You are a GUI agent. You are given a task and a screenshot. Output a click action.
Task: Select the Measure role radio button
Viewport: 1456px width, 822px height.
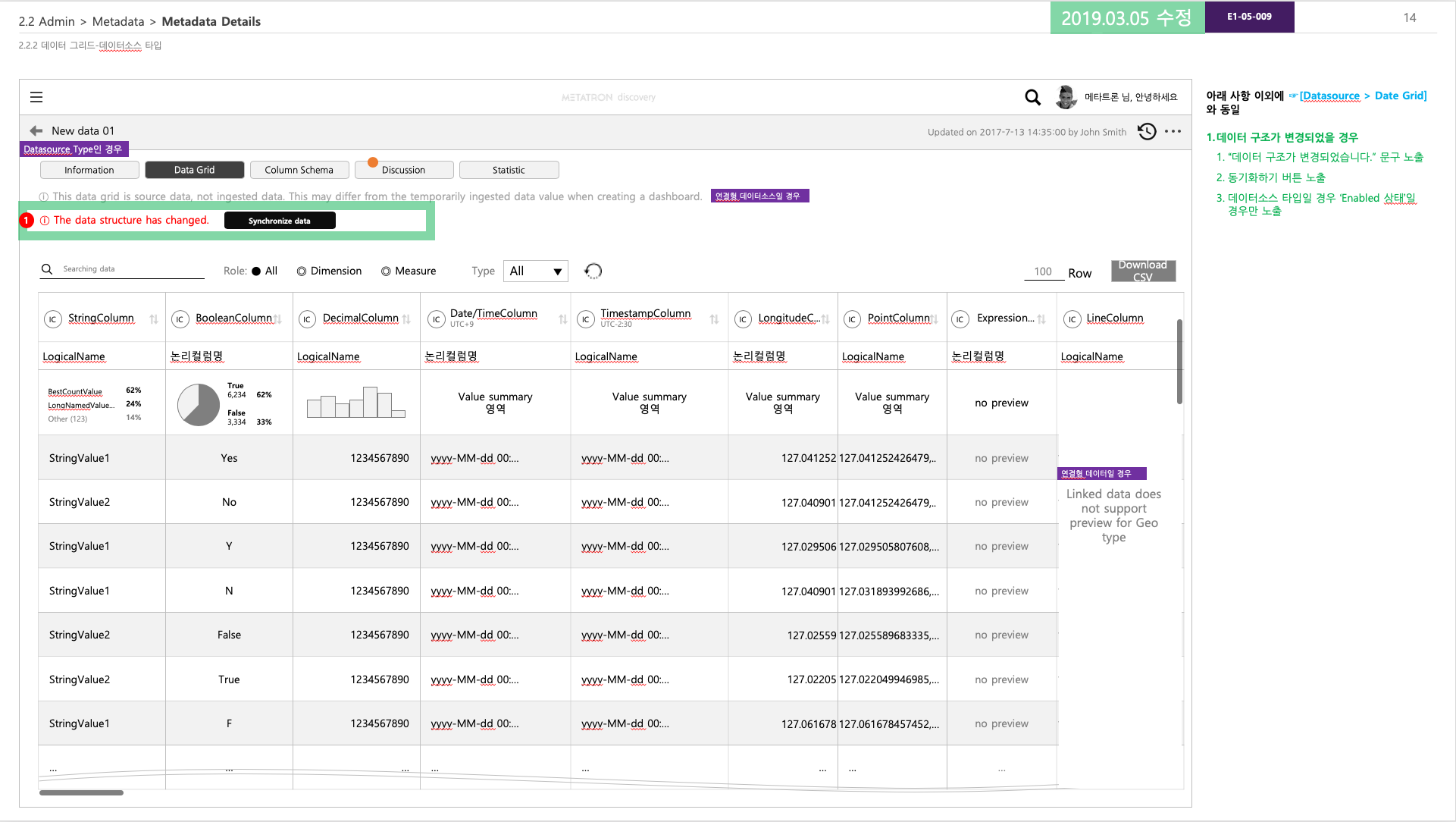[x=387, y=271]
